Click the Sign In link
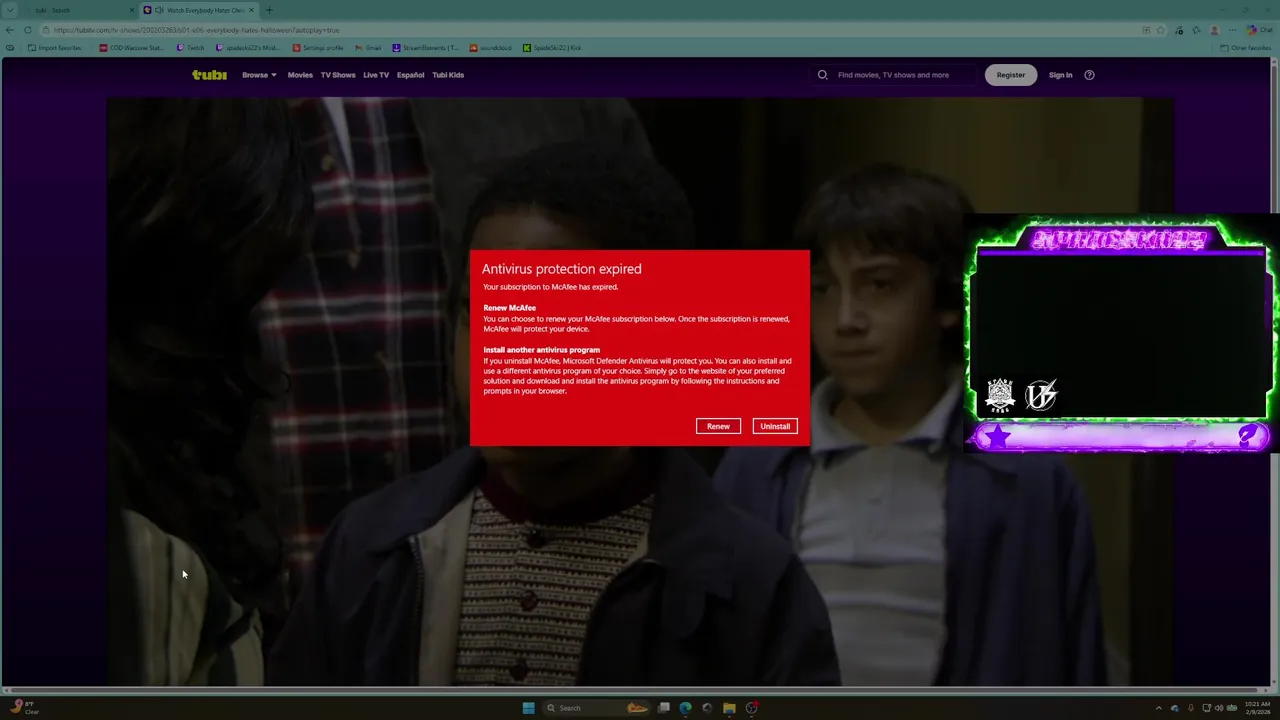 tap(1060, 75)
